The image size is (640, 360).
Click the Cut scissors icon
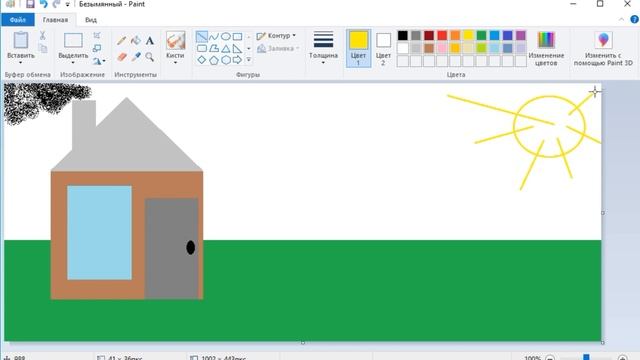tap(42, 36)
